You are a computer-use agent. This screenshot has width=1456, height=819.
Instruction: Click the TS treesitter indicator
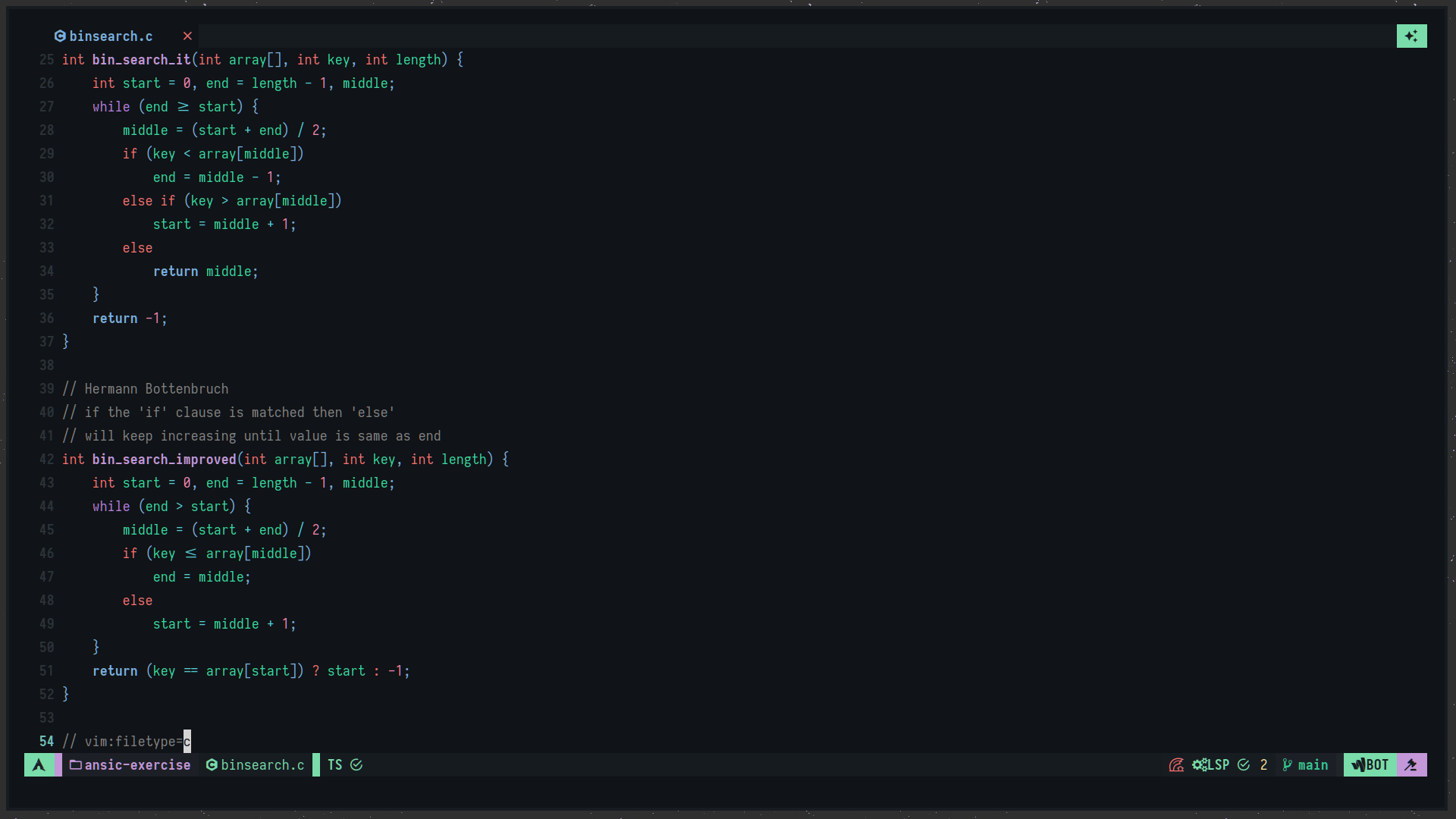click(x=335, y=764)
